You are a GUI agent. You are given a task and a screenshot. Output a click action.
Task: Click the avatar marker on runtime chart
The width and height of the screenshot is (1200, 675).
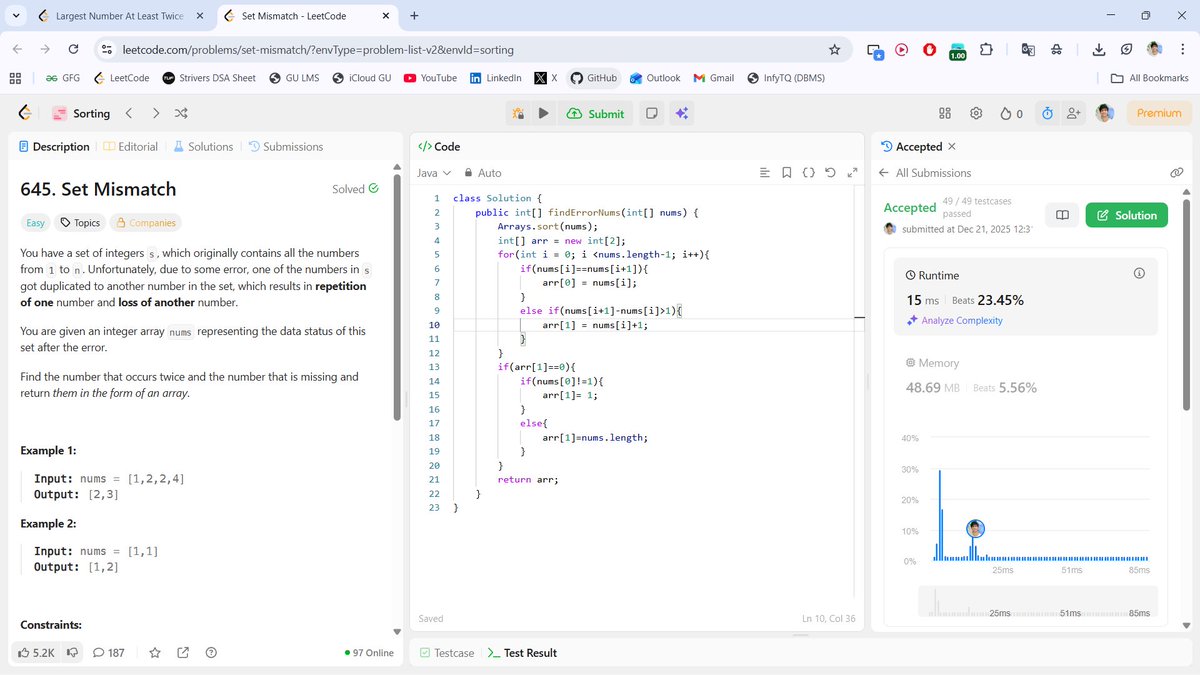tap(976, 528)
